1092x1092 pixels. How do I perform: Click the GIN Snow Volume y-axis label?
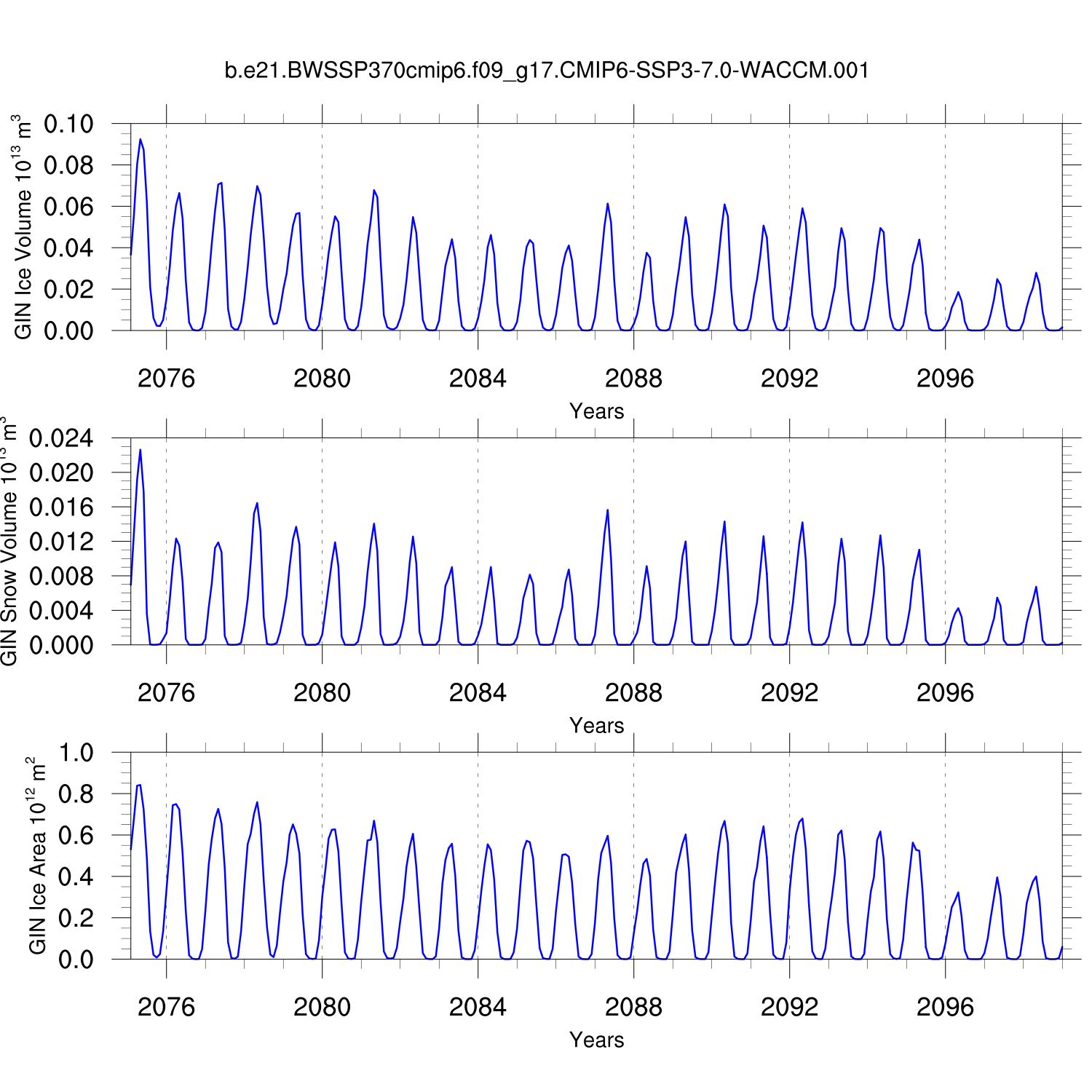coord(9,542)
